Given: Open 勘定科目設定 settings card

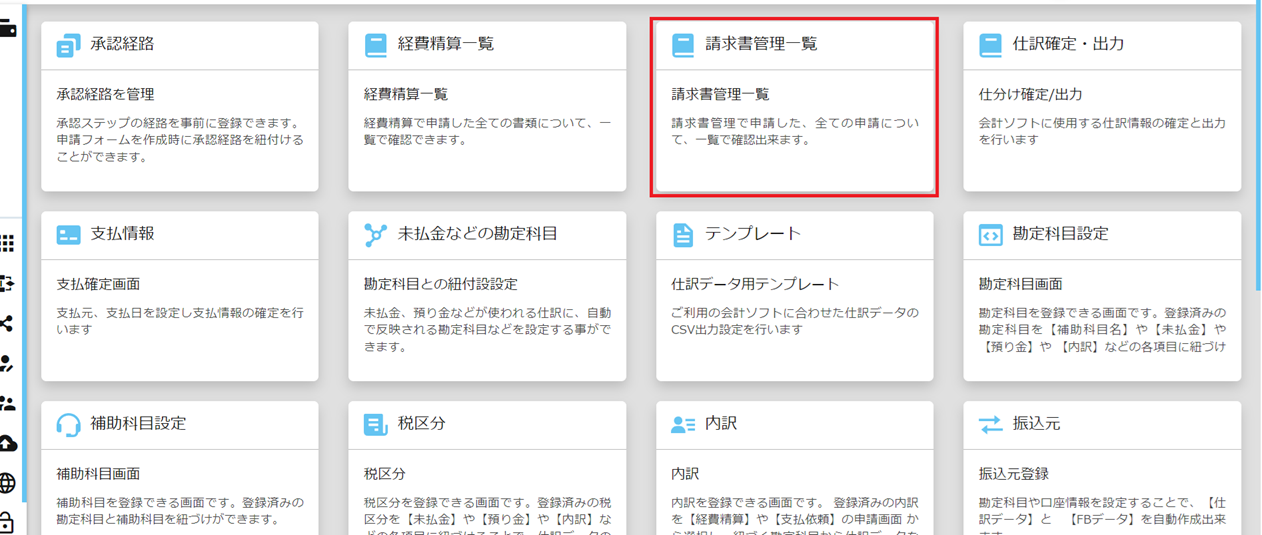Looking at the screenshot, I should [1101, 296].
